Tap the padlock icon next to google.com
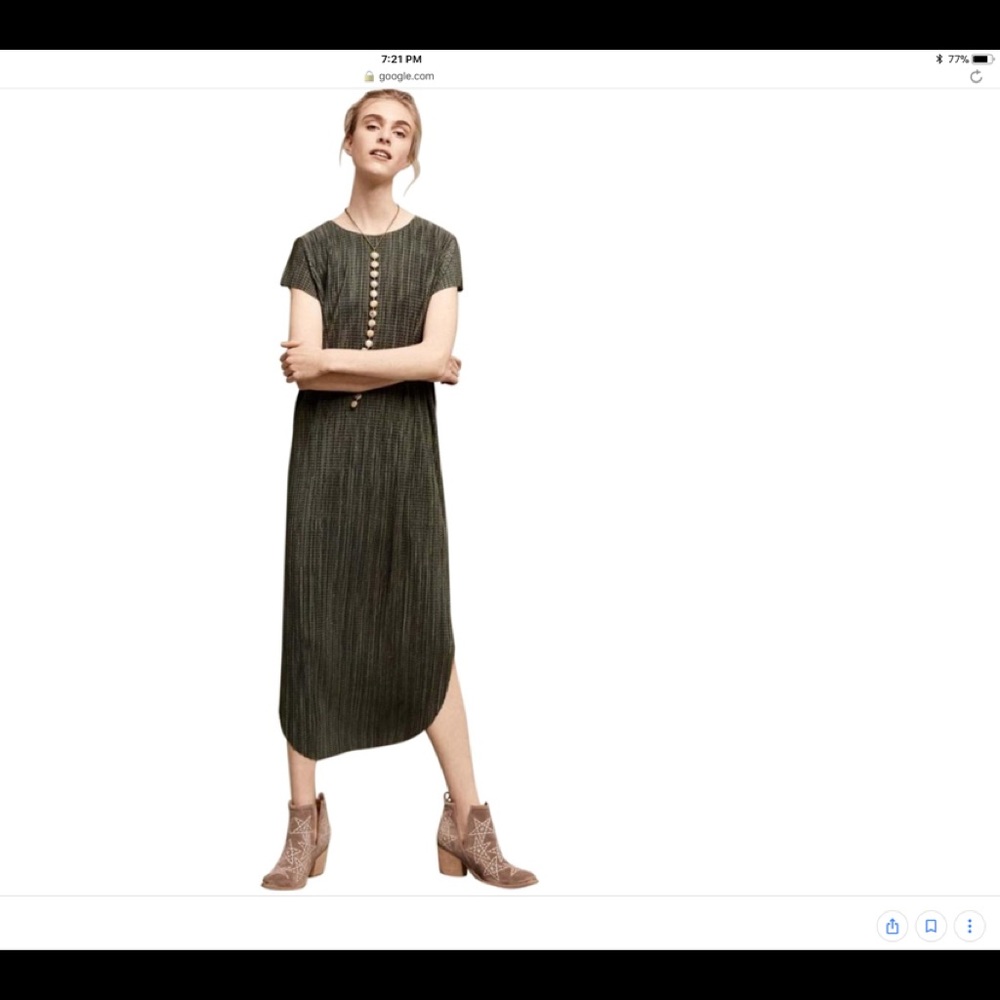Screen dimensions: 1000x1000 pyautogui.click(x=369, y=75)
